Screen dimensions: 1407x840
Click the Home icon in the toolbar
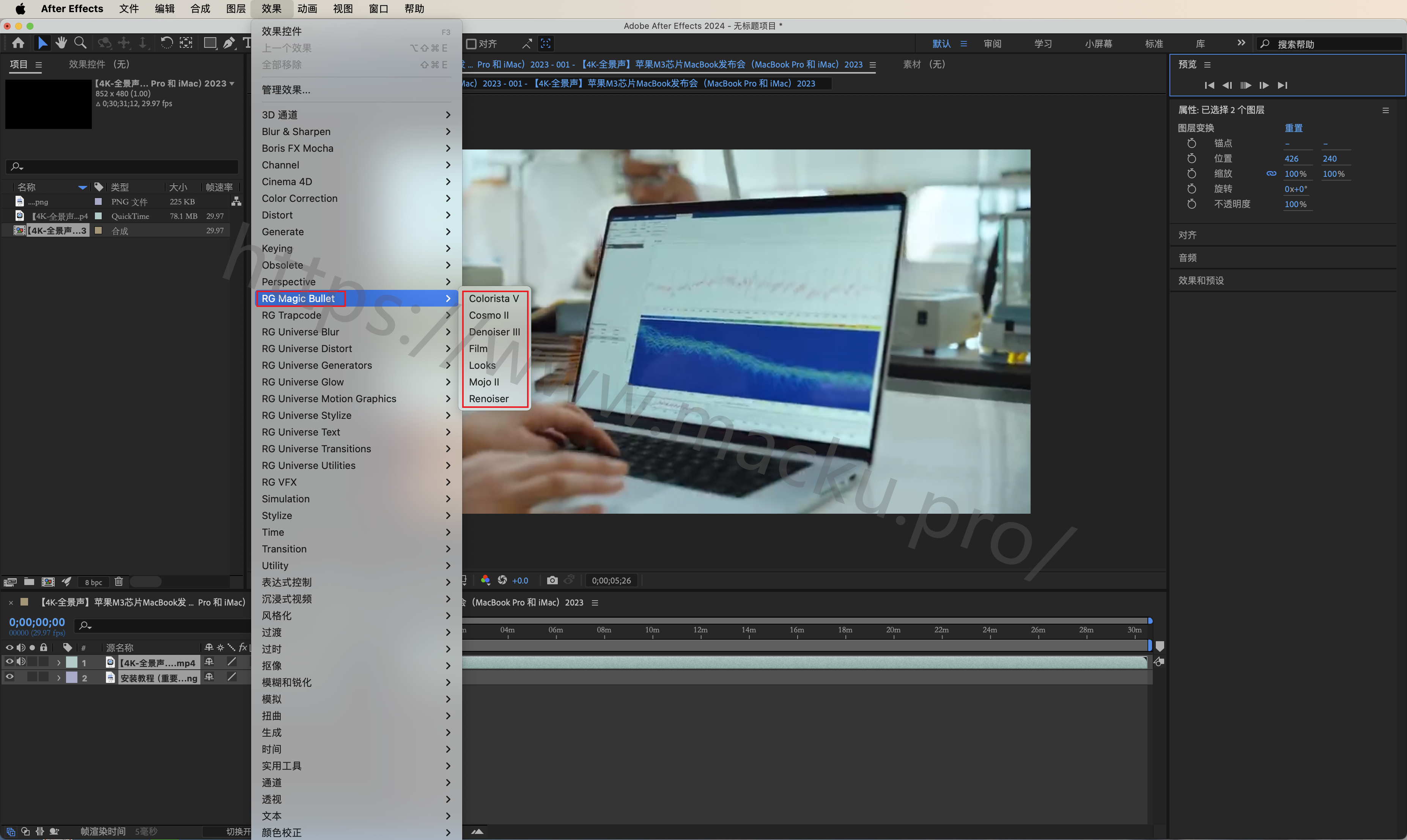tap(18, 43)
